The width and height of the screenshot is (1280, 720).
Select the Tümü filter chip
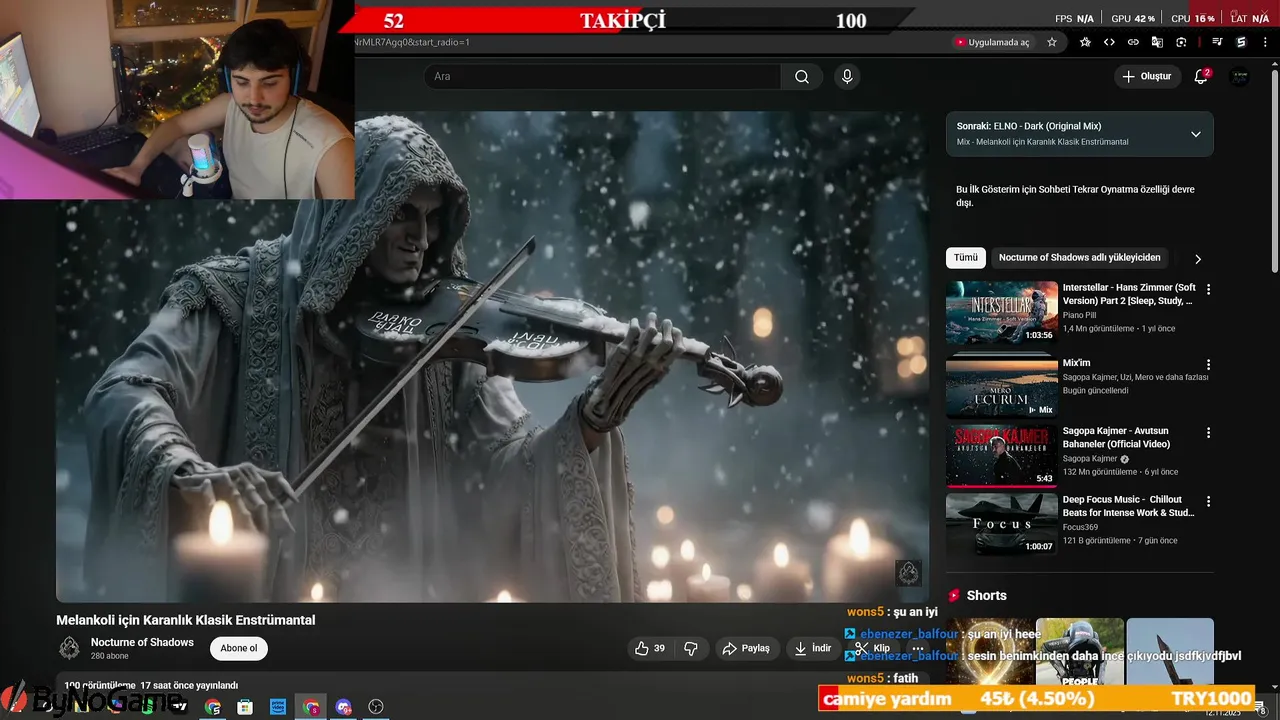tap(965, 258)
